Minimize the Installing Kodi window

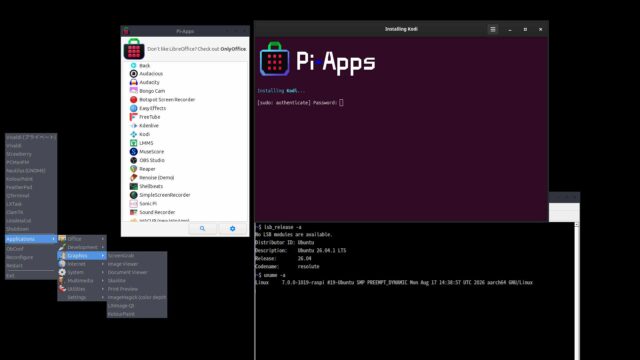[x=510, y=29]
